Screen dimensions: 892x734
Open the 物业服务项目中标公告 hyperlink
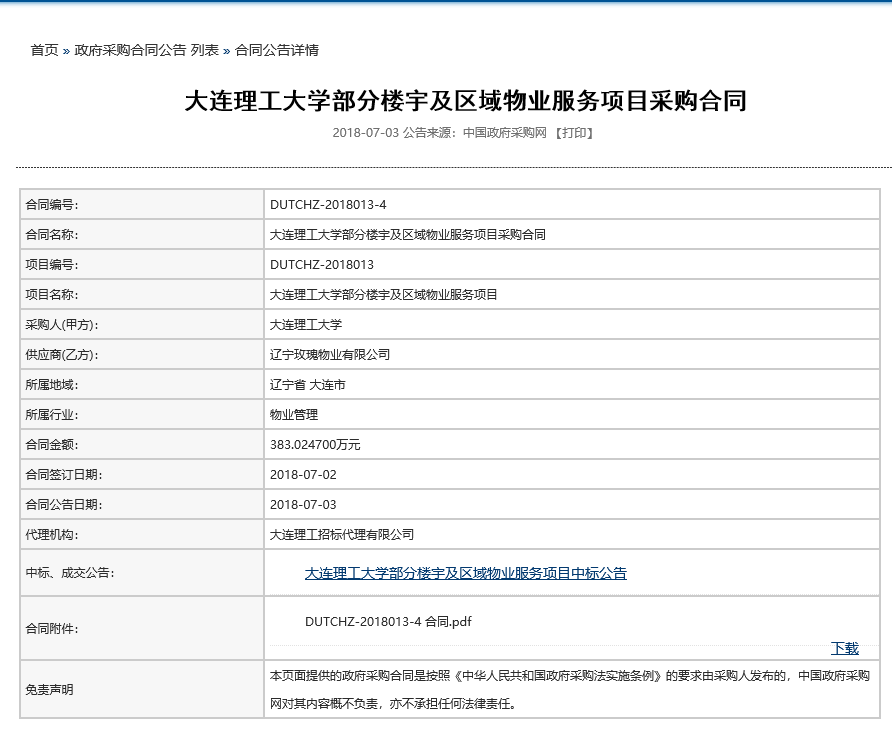click(x=465, y=573)
